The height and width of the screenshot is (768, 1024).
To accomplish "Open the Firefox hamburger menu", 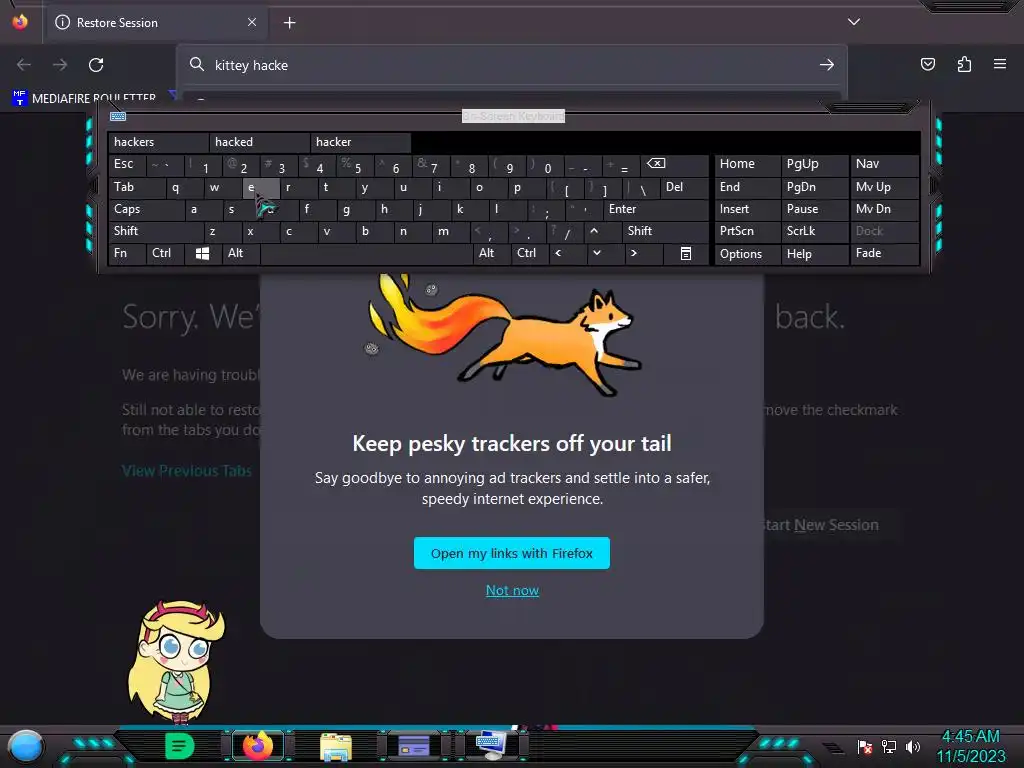I will pos(1000,64).
